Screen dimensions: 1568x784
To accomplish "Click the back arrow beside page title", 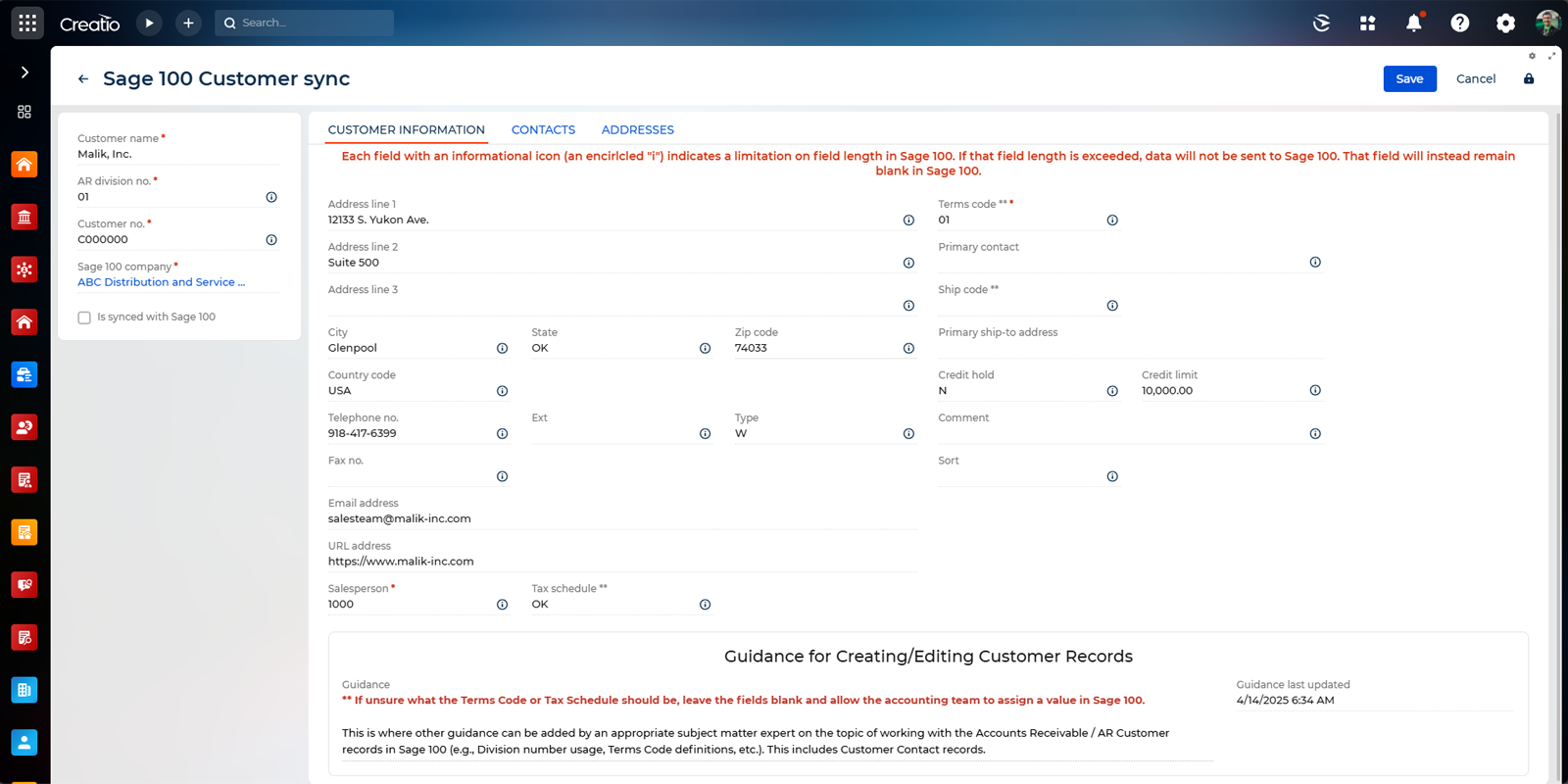I will [x=83, y=78].
